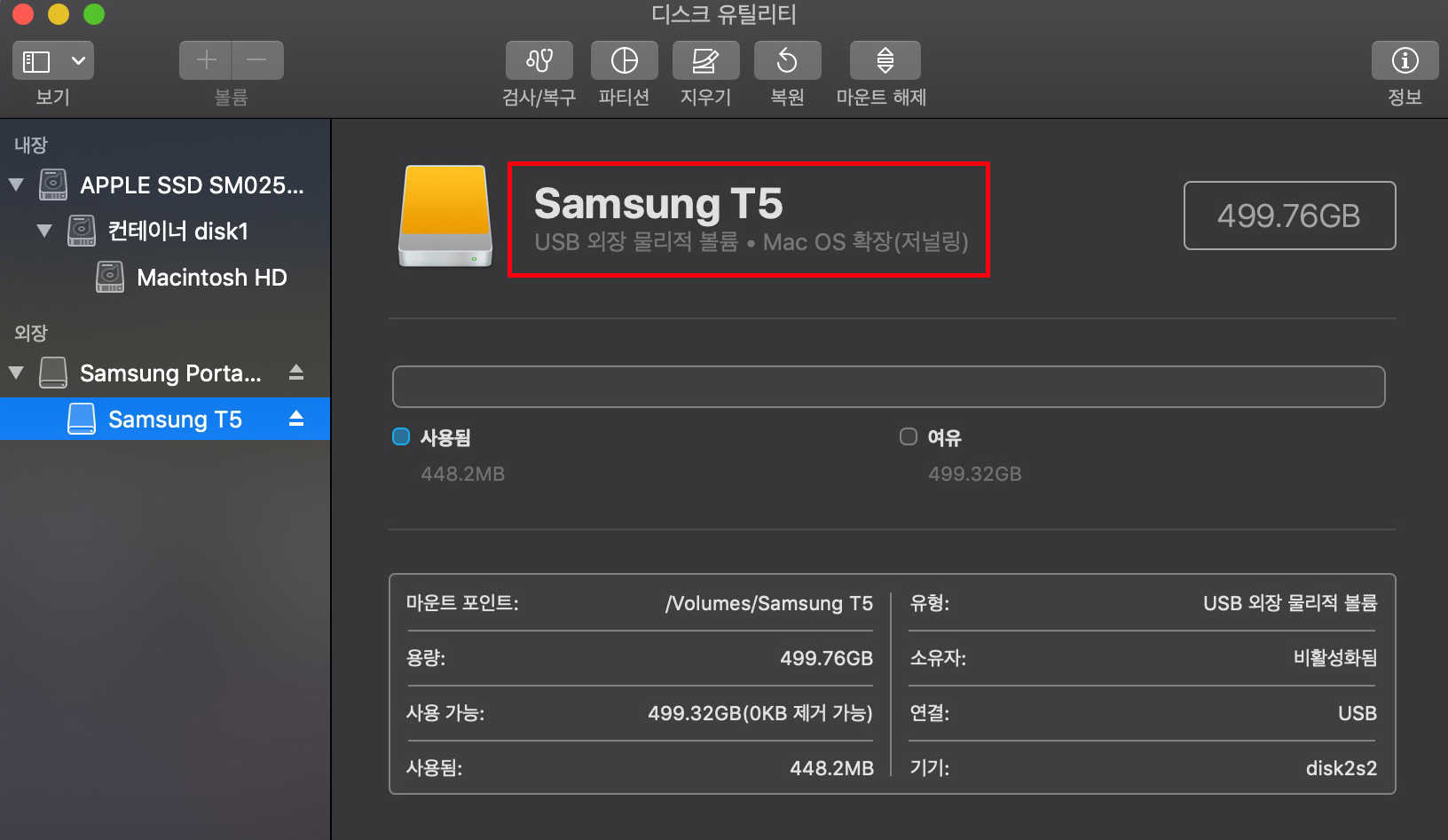Click the 사용 가능 label
This screenshot has width=1448, height=840.
(445, 713)
